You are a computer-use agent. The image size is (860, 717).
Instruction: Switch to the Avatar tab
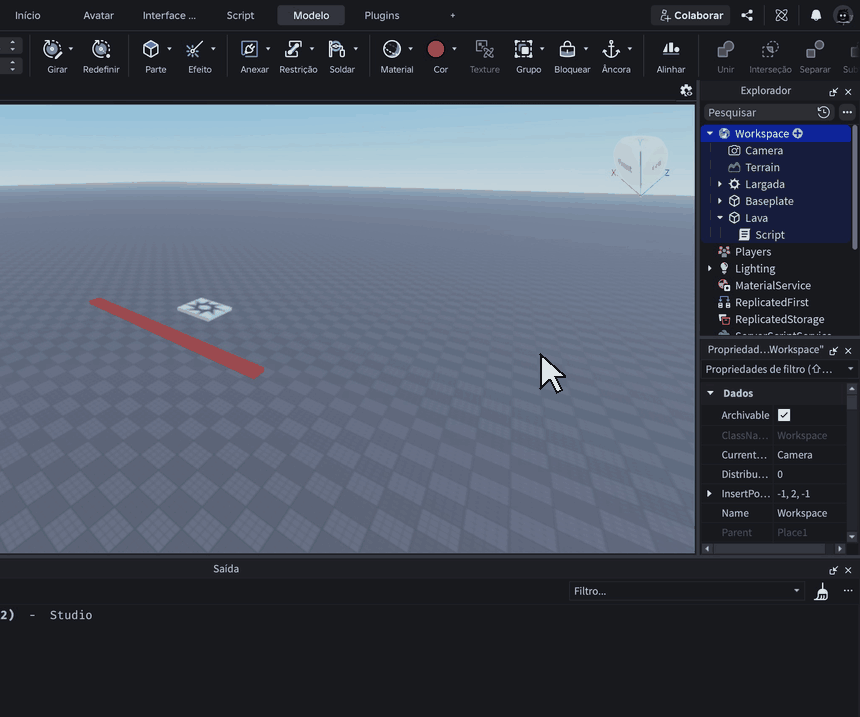tap(99, 15)
